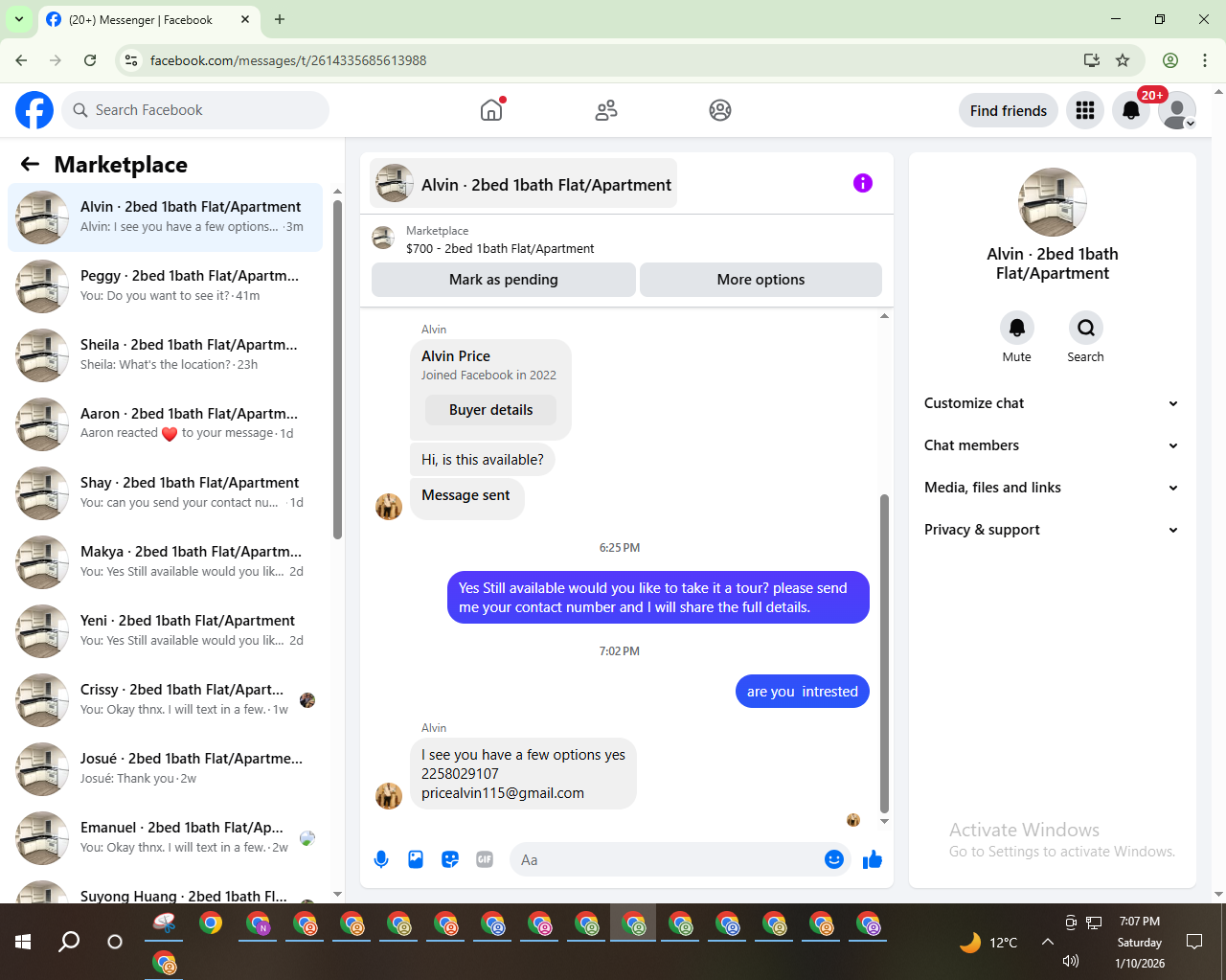This screenshot has width=1226, height=980.
Task: Bookmark this page with the star icon
Action: click(x=1123, y=60)
